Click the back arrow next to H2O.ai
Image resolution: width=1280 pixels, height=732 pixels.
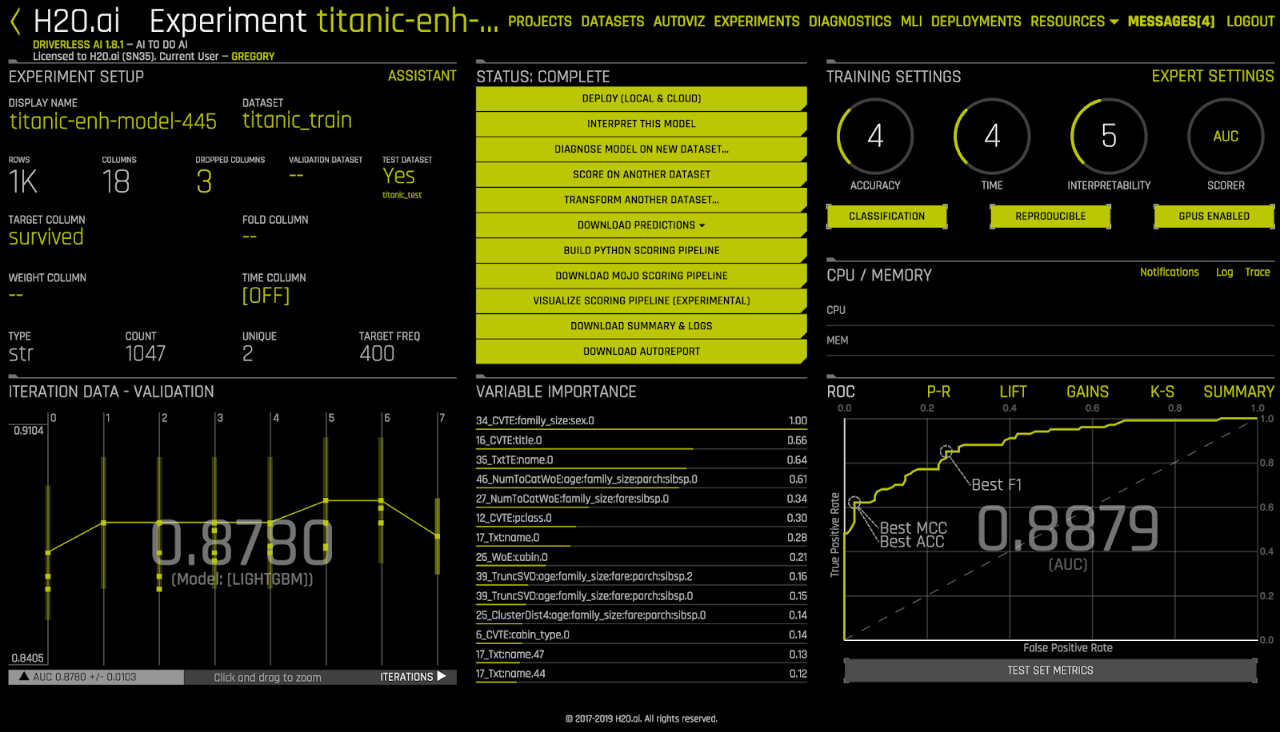[x=15, y=22]
